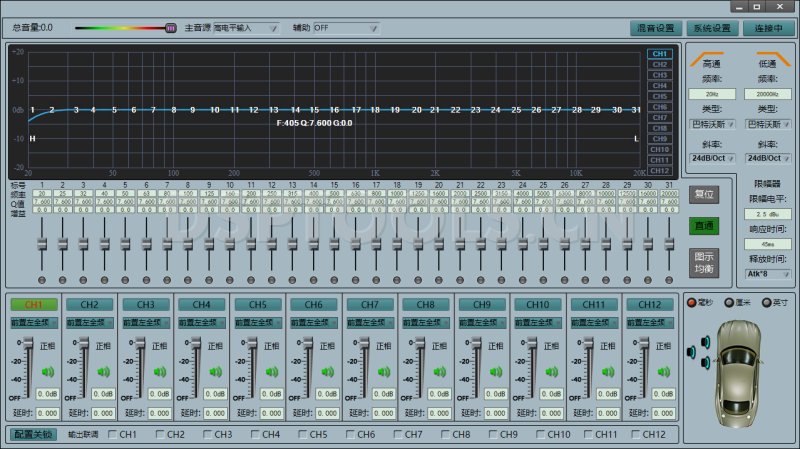Open the 混音设置 mixer settings tab
Screen dimensions: 800x449
(x=656, y=28)
